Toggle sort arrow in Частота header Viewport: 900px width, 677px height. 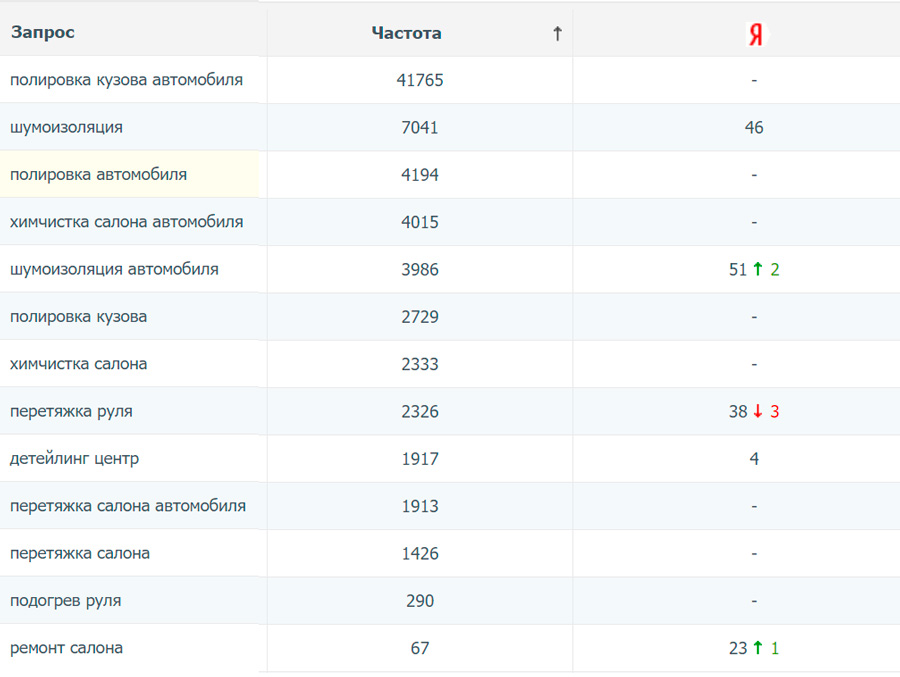coord(557,34)
